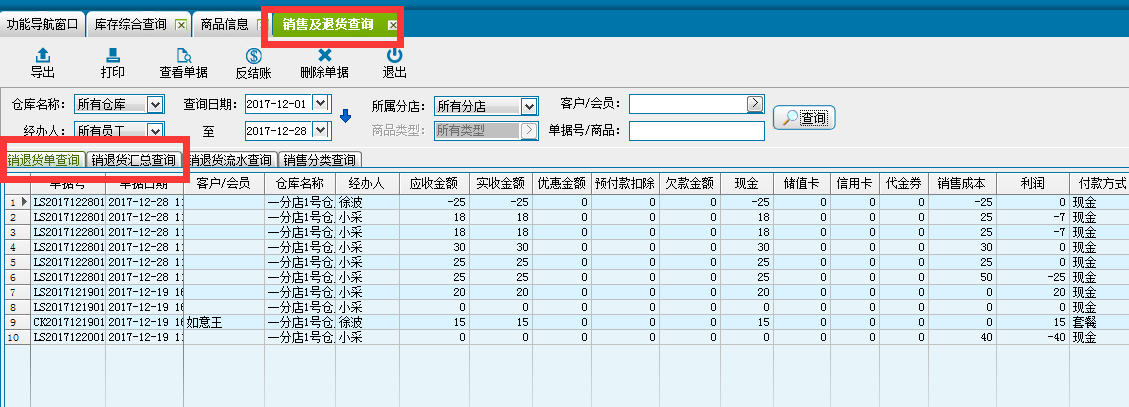The width and height of the screenshot is (1129, 407).
Task: Expand the 仓库名称 warehouse dropdown
Action: (x=154, y=104)
